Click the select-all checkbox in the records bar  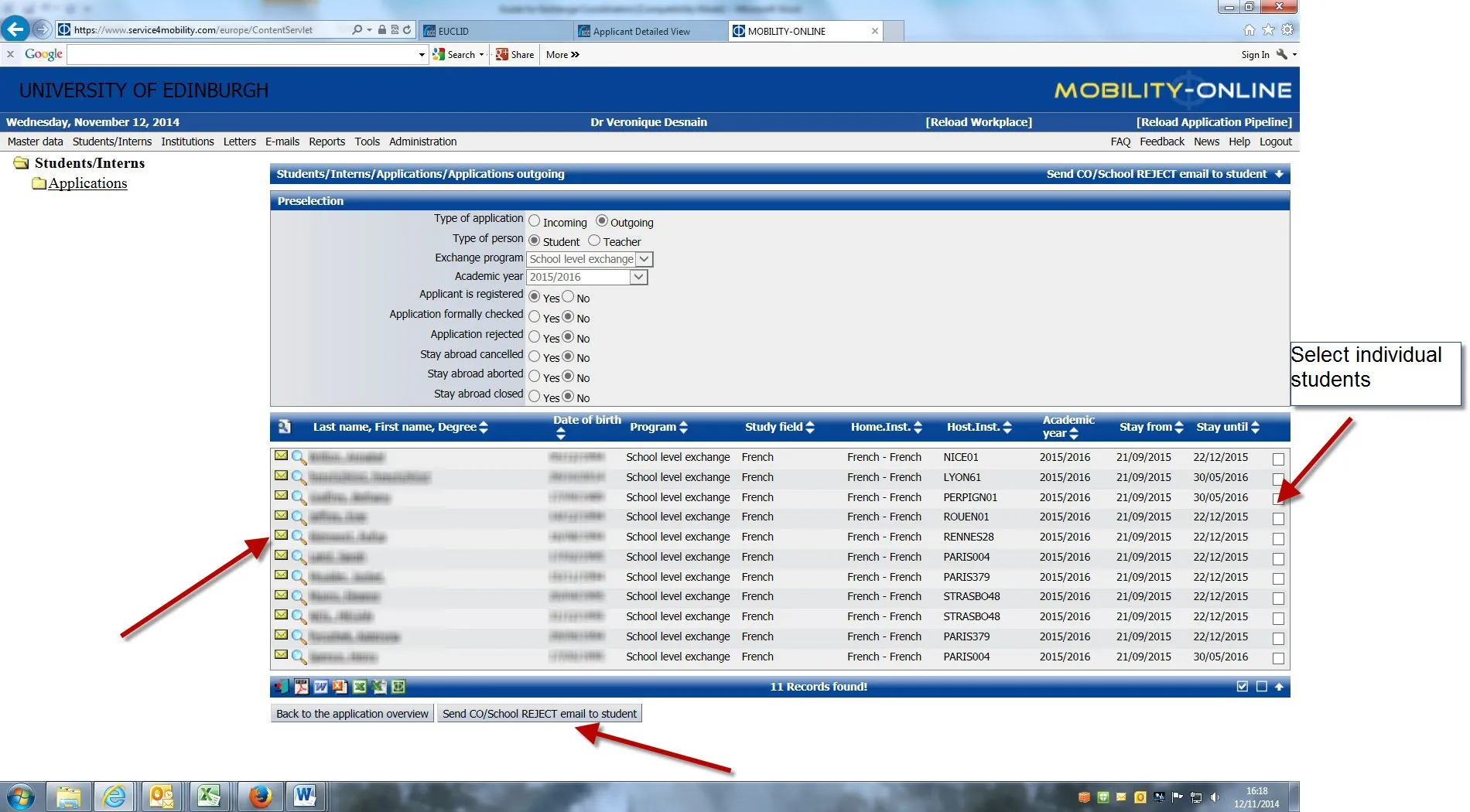point(1243,686)
